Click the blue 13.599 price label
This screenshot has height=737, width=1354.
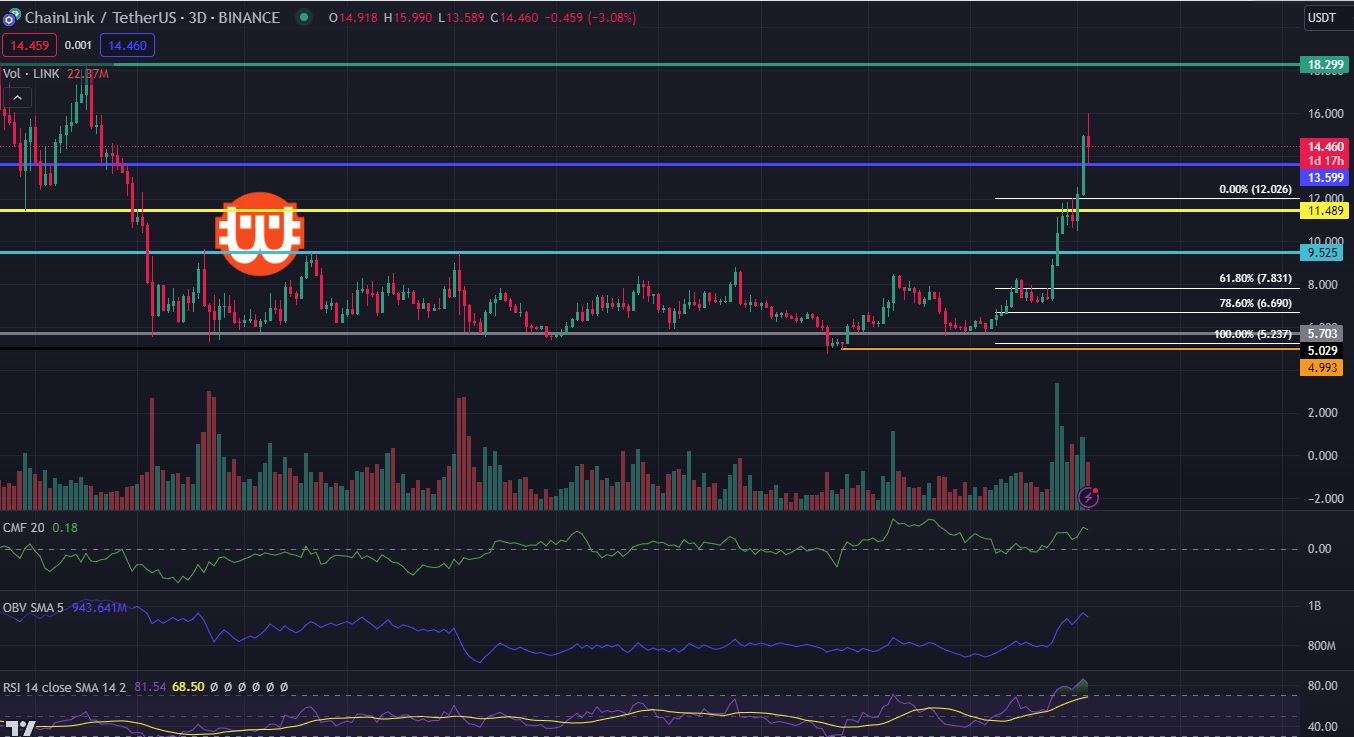(1324, 176)
